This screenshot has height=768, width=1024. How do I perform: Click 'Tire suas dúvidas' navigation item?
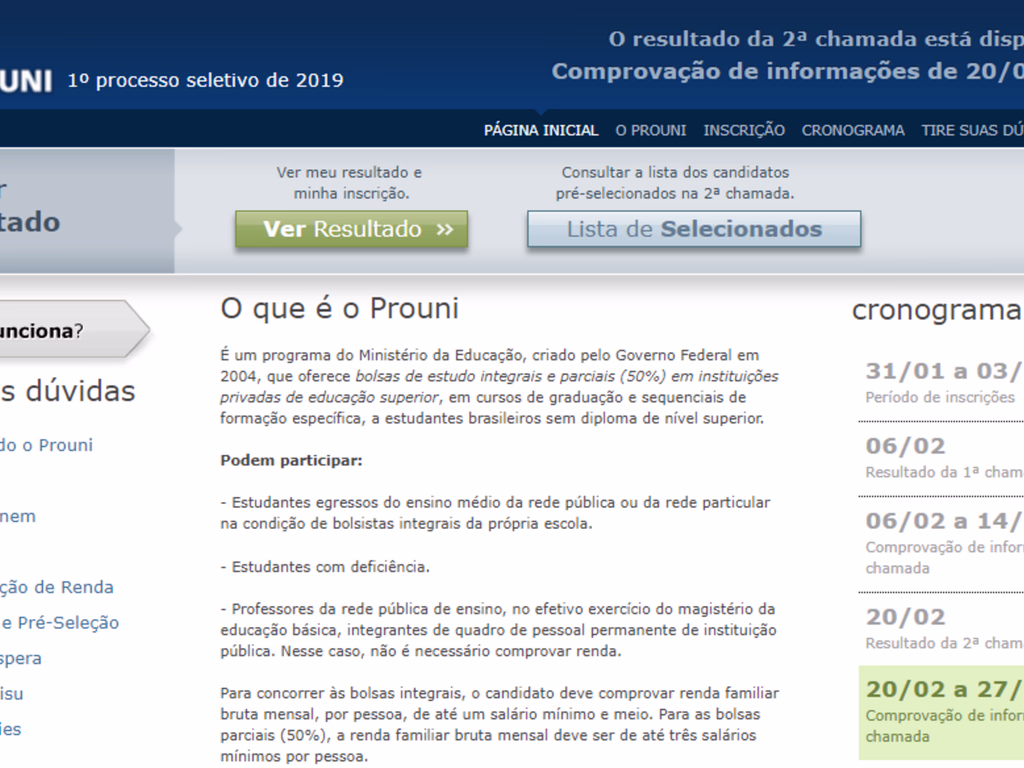973,130
